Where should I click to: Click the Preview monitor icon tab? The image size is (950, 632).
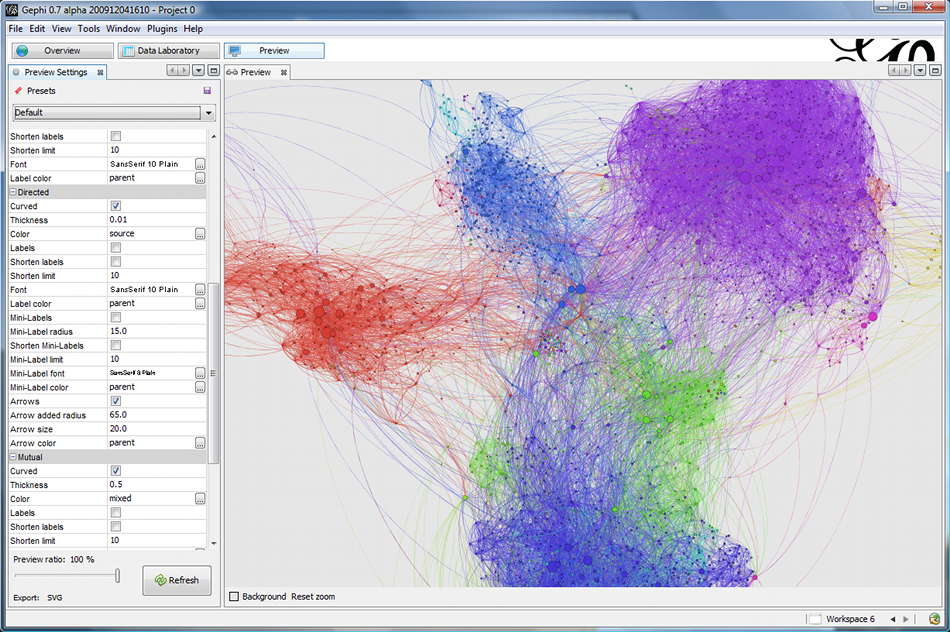click(x=237, y=50)
